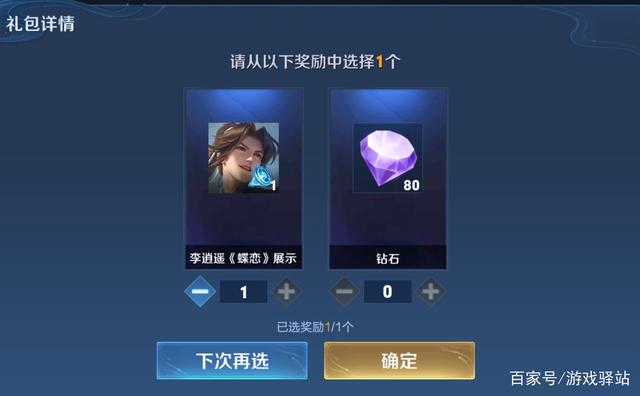640x396 pixels.
Task: Click the 钻石 label under the gem
Action: 388,258
